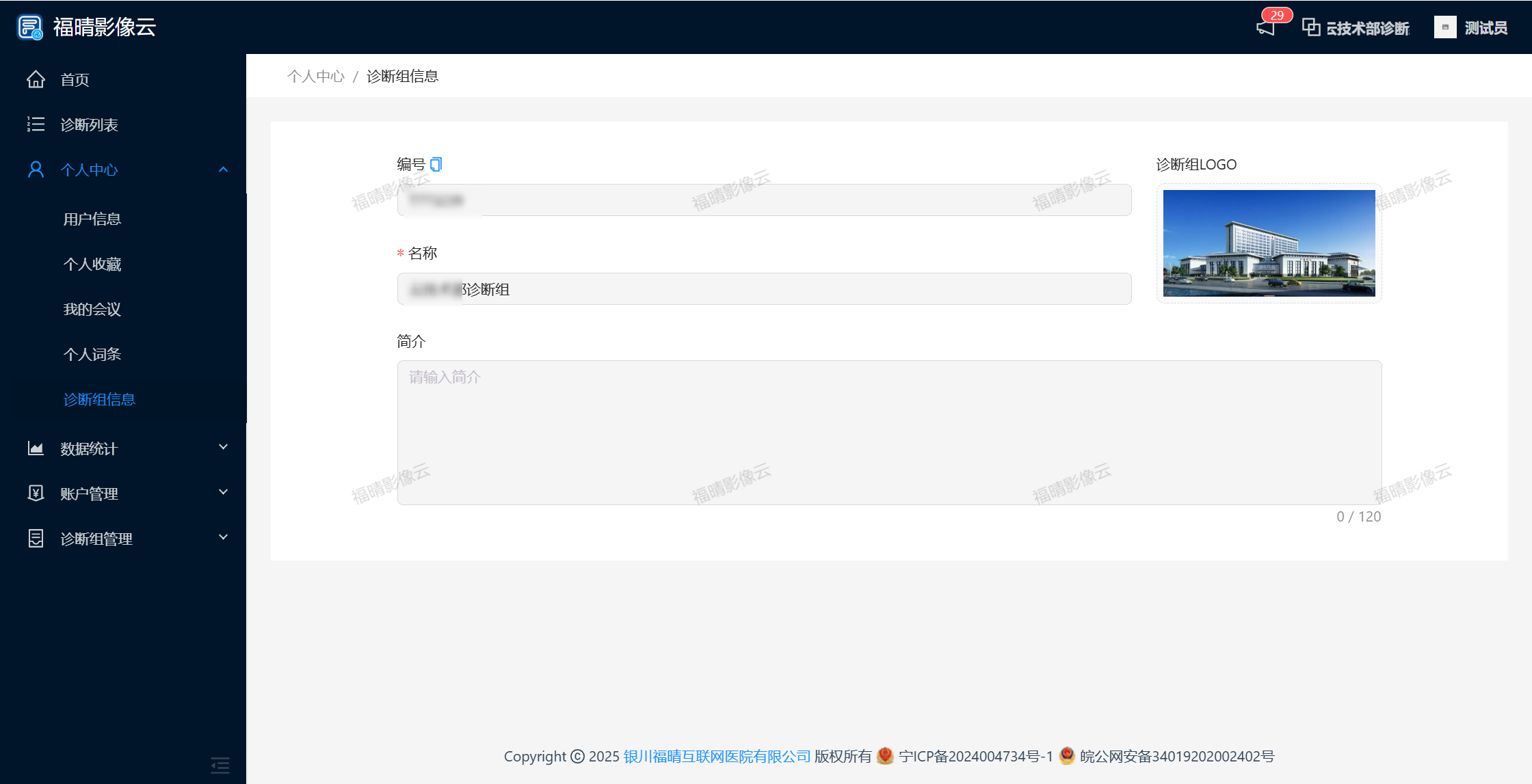Click the diagnosis group switch icon in header

[x=1310, y=27]
